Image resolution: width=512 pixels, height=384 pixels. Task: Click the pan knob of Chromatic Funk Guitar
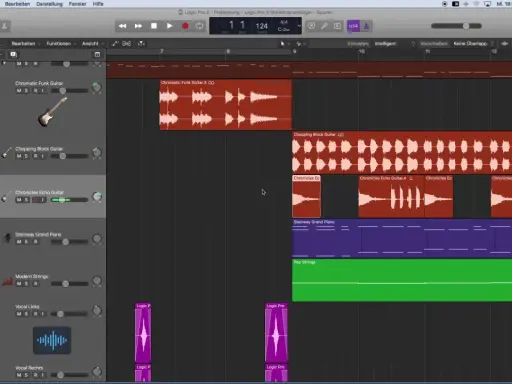pyautogui.click(x=97, y=87)
